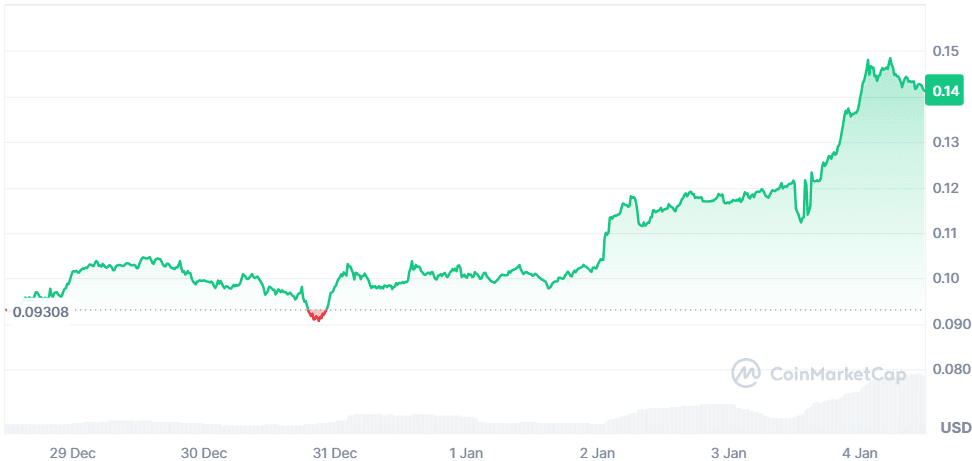Select the 29 Dec date marker
972x461 pixels.
pyautogui.click(x=72, y=452)
